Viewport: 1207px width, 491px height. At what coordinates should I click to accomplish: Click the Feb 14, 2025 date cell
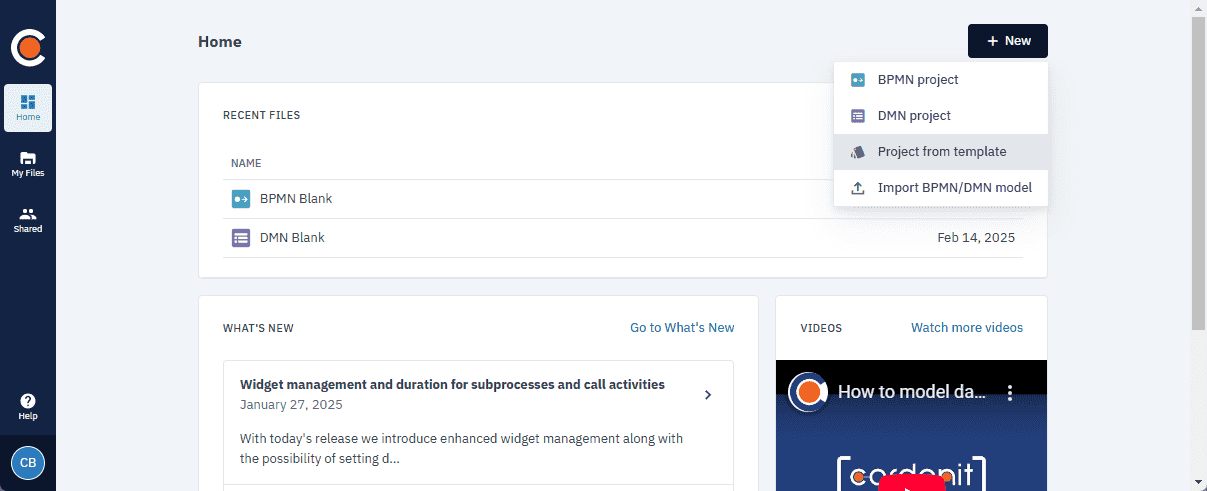976,238
